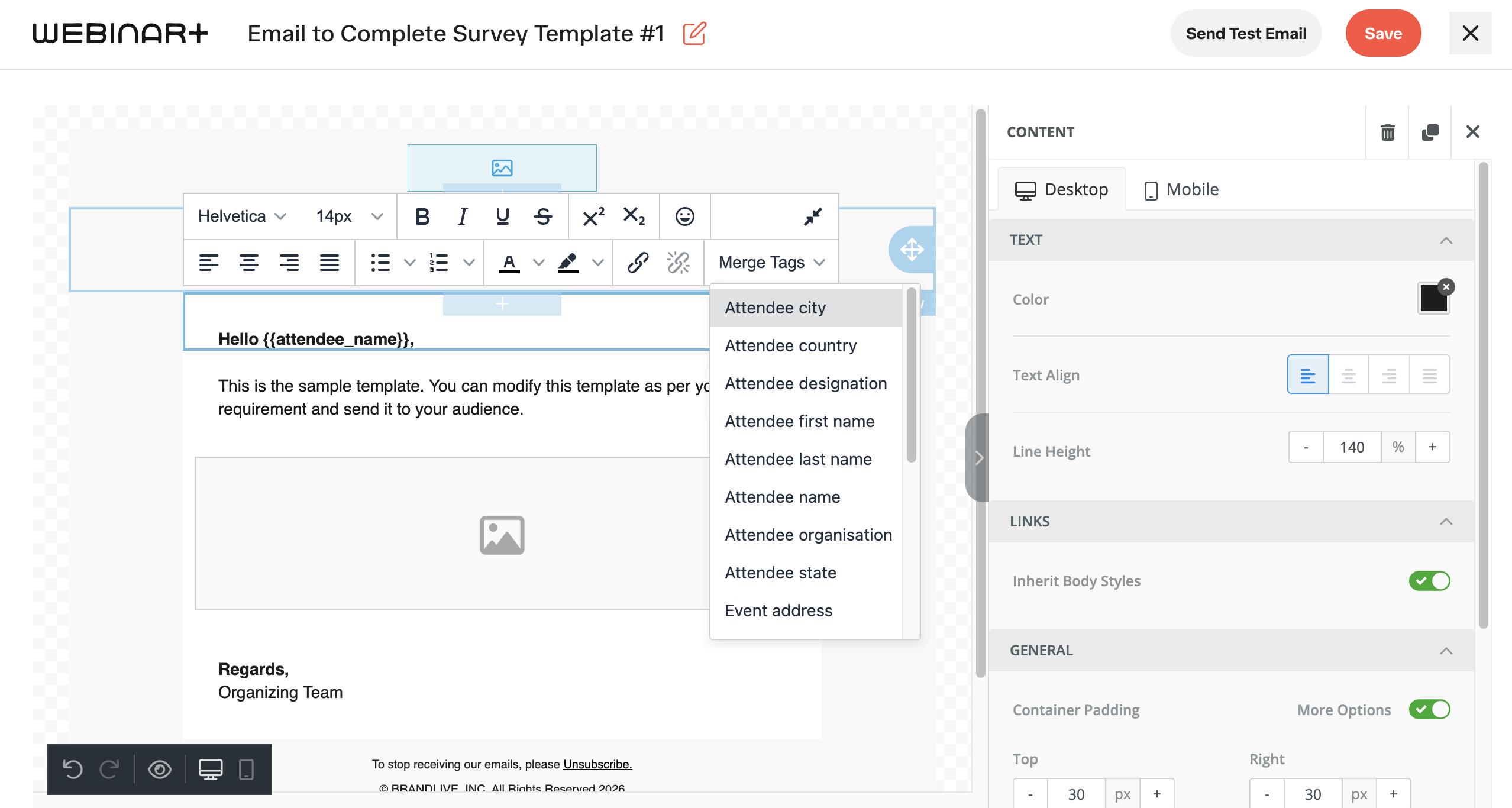This screenshot has width=1512, height=808.
Task: Toggle bold formatting
Action: pyautogui.click(x=422, y=216)
